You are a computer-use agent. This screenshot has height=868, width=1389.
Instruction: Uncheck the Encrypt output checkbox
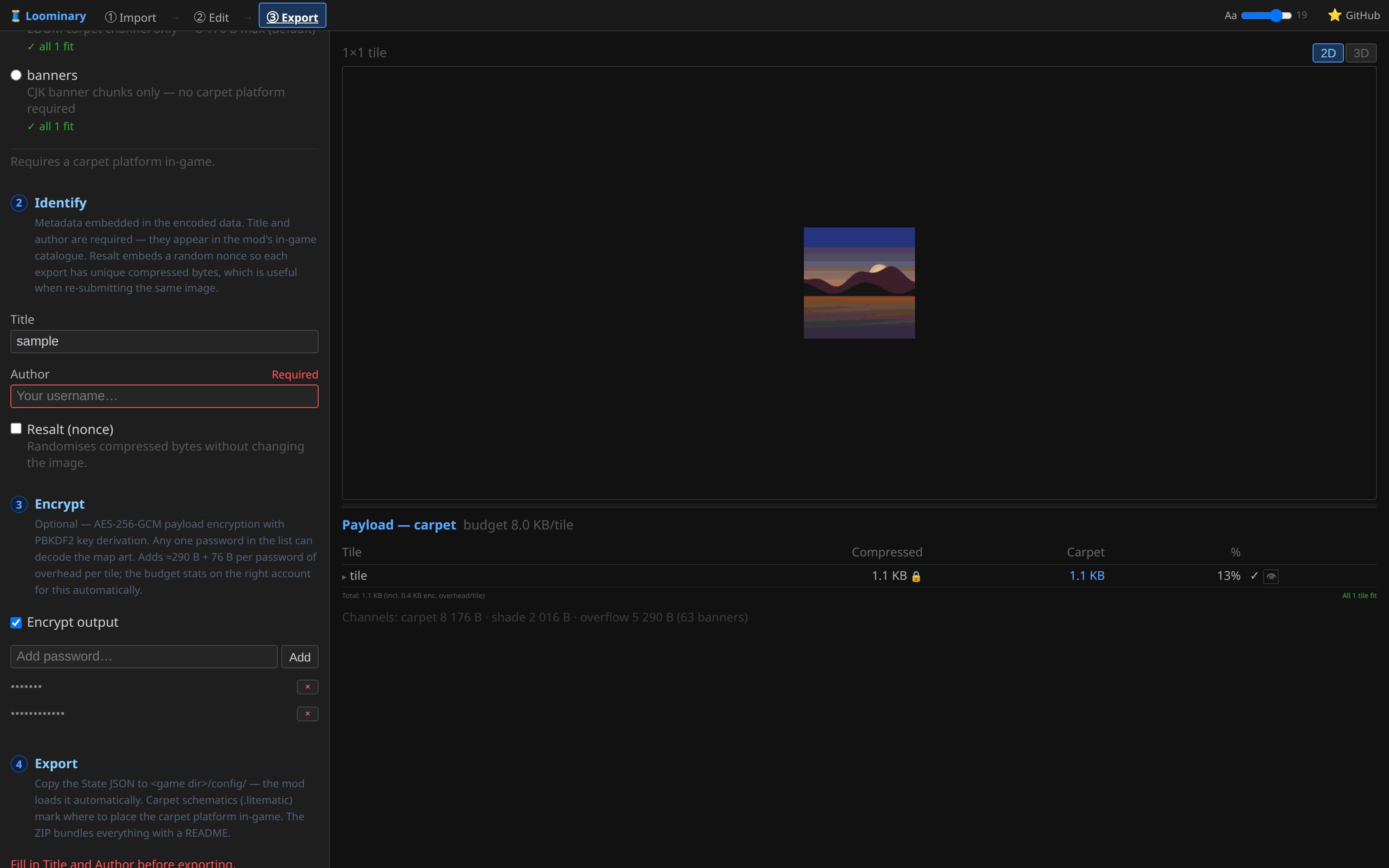[x=16, y=623]
